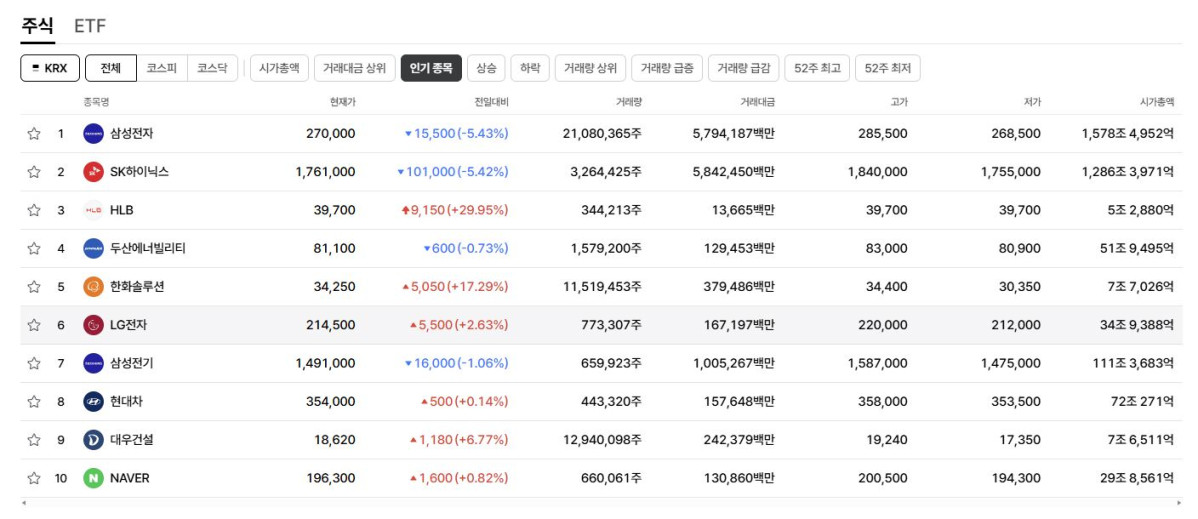The height and width of the screenshot is (519, 1198).
Task: Select the 인기 종목 filter
Action: (x=431, y=68)
